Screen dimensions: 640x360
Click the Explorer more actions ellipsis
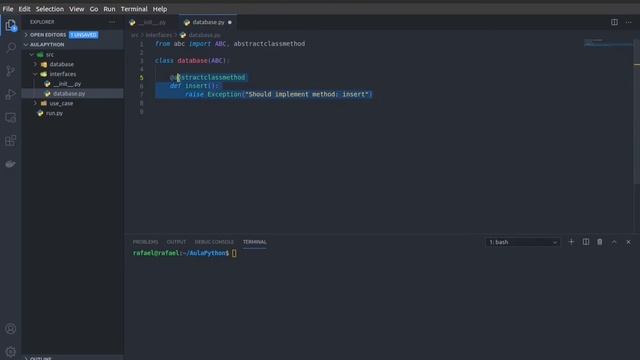tap(112, 22)
